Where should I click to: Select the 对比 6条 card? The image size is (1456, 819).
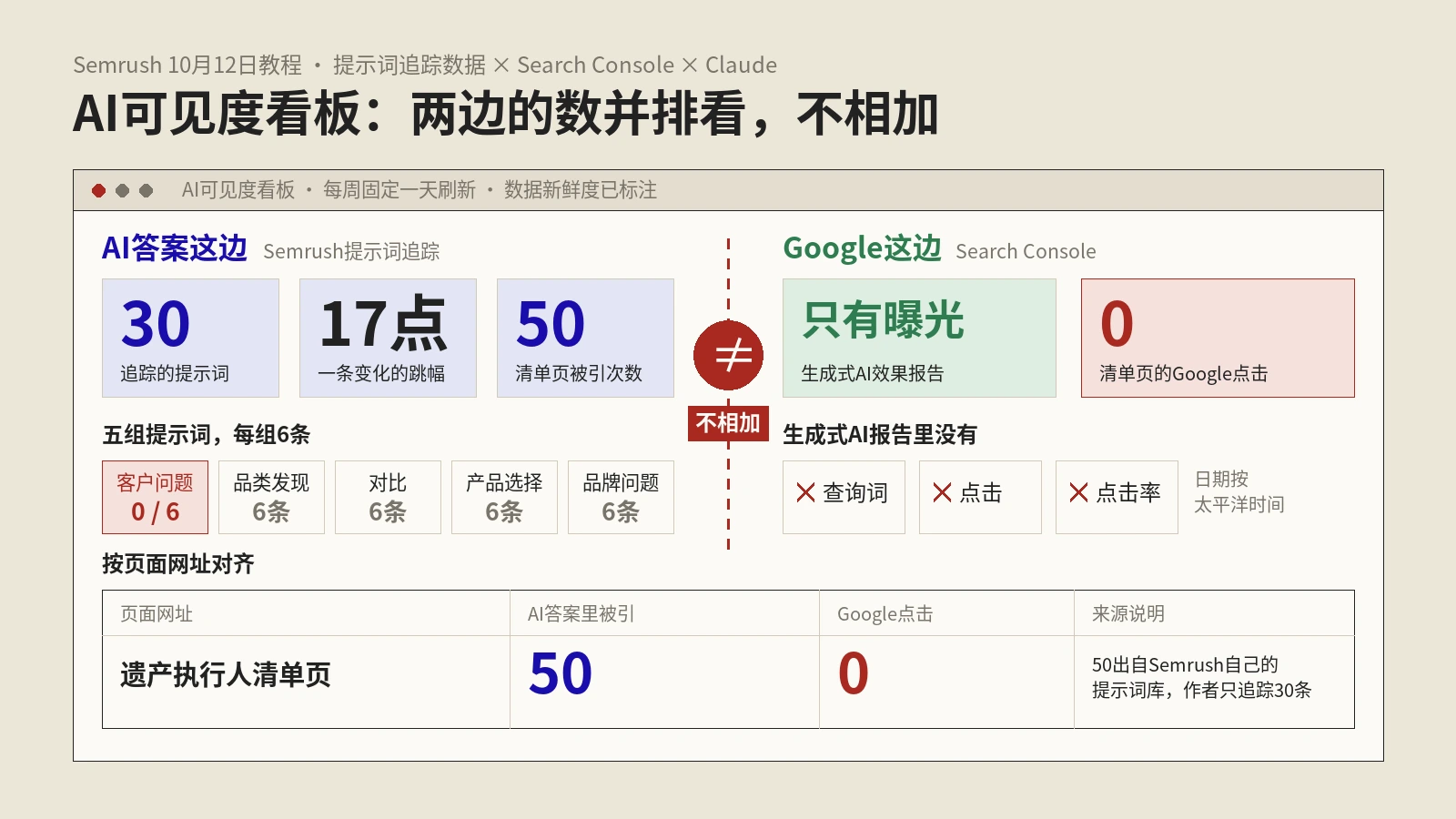click(388, 497)
